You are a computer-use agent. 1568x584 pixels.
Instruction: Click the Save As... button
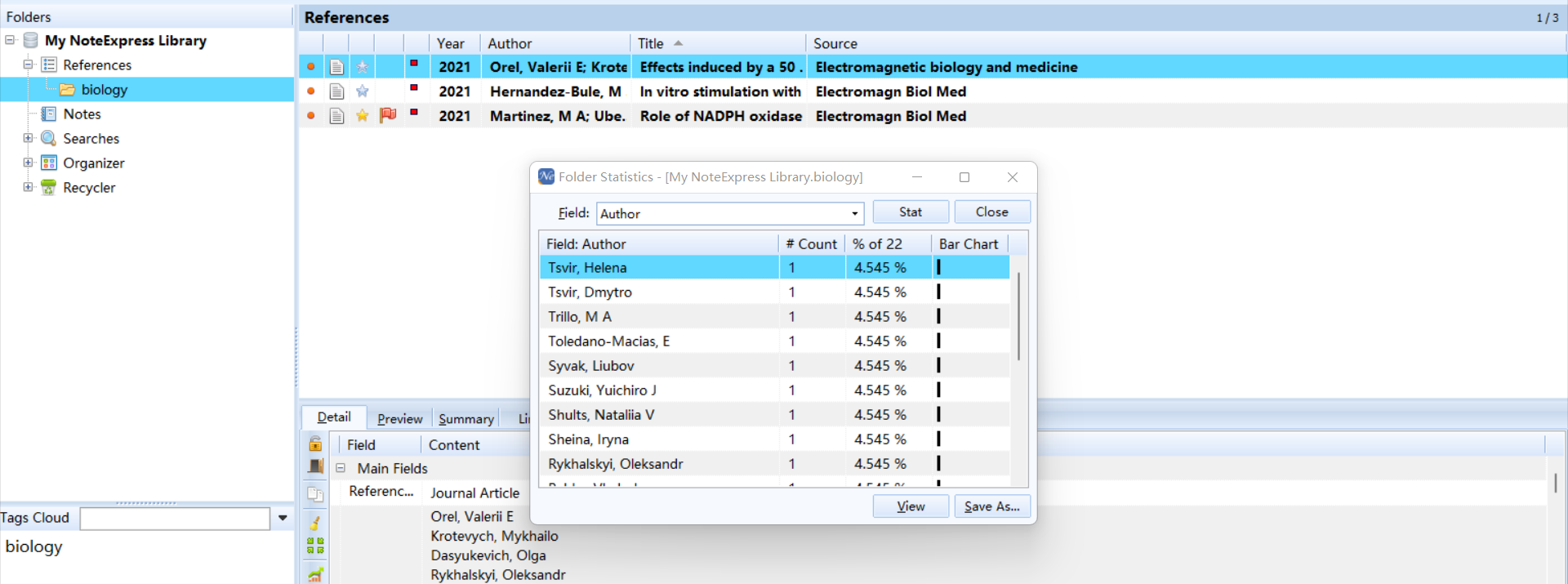[x=992, y=506]
